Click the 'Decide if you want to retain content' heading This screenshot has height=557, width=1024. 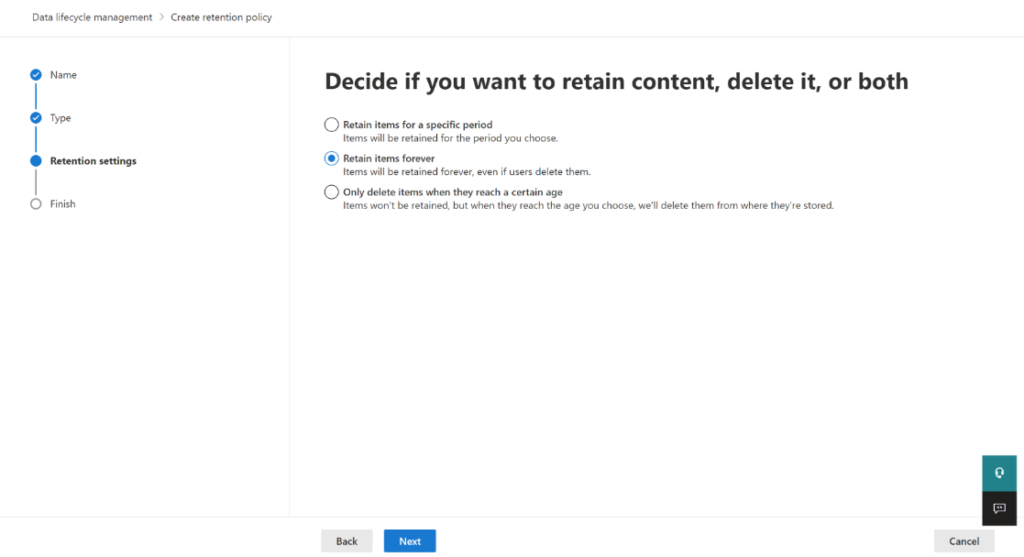pyautogui.click(x=616, y=82)
